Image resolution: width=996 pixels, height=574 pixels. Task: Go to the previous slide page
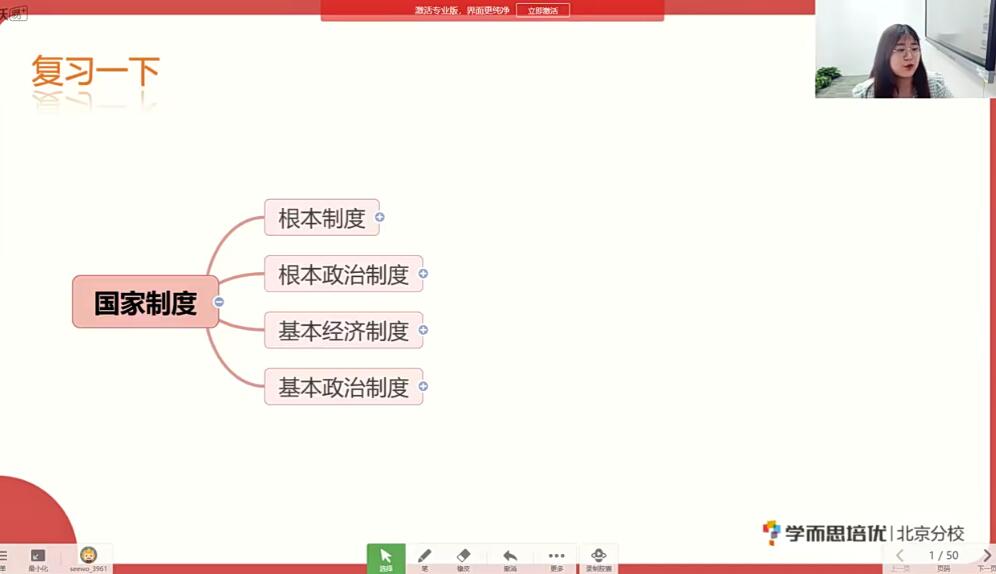[900, 556]
